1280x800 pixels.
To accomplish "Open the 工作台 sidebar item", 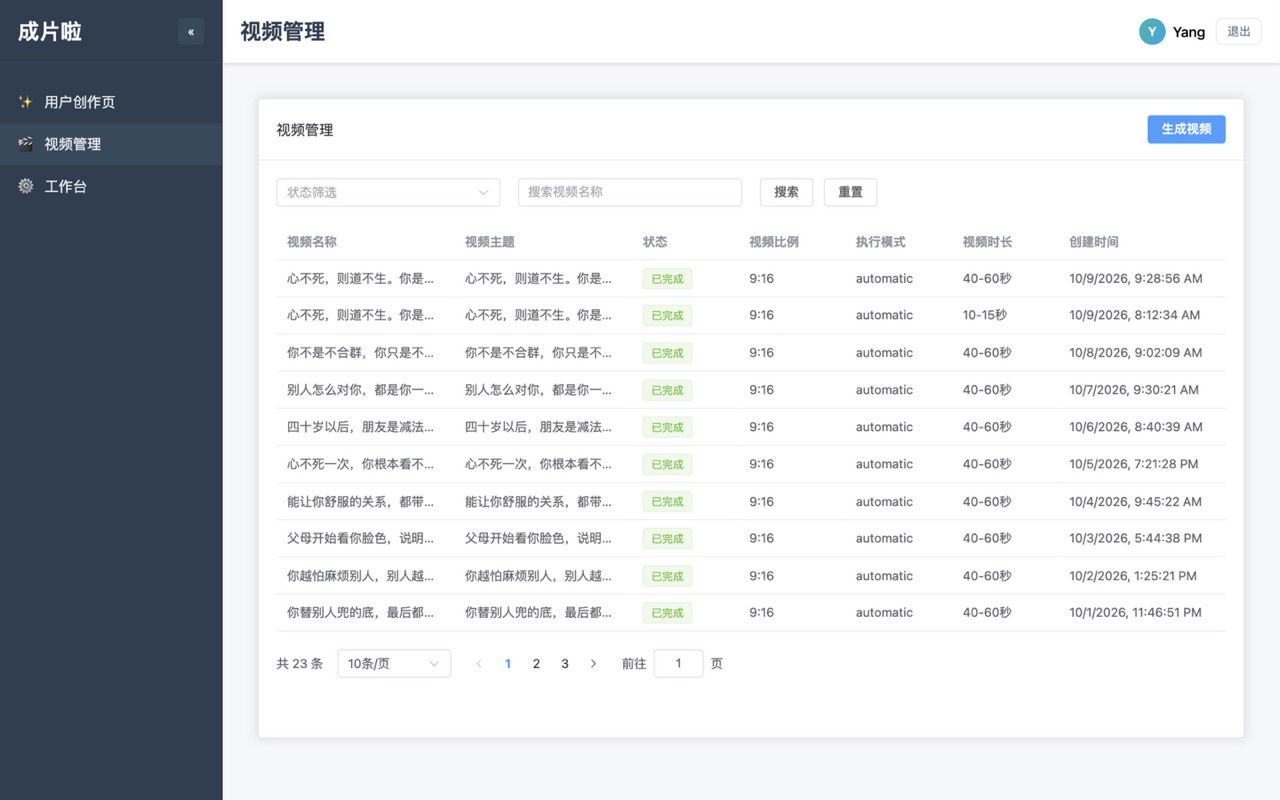I will (x=111, y=186).
